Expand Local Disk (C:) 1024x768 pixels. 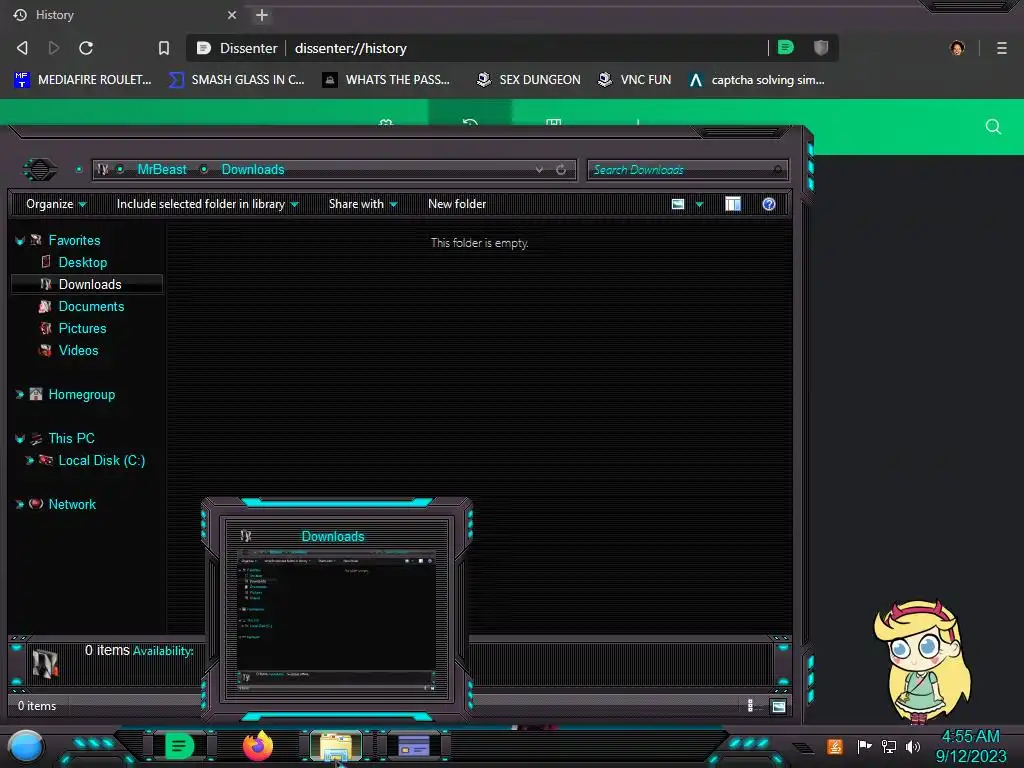pyautogui.click(x=29, y=461)
